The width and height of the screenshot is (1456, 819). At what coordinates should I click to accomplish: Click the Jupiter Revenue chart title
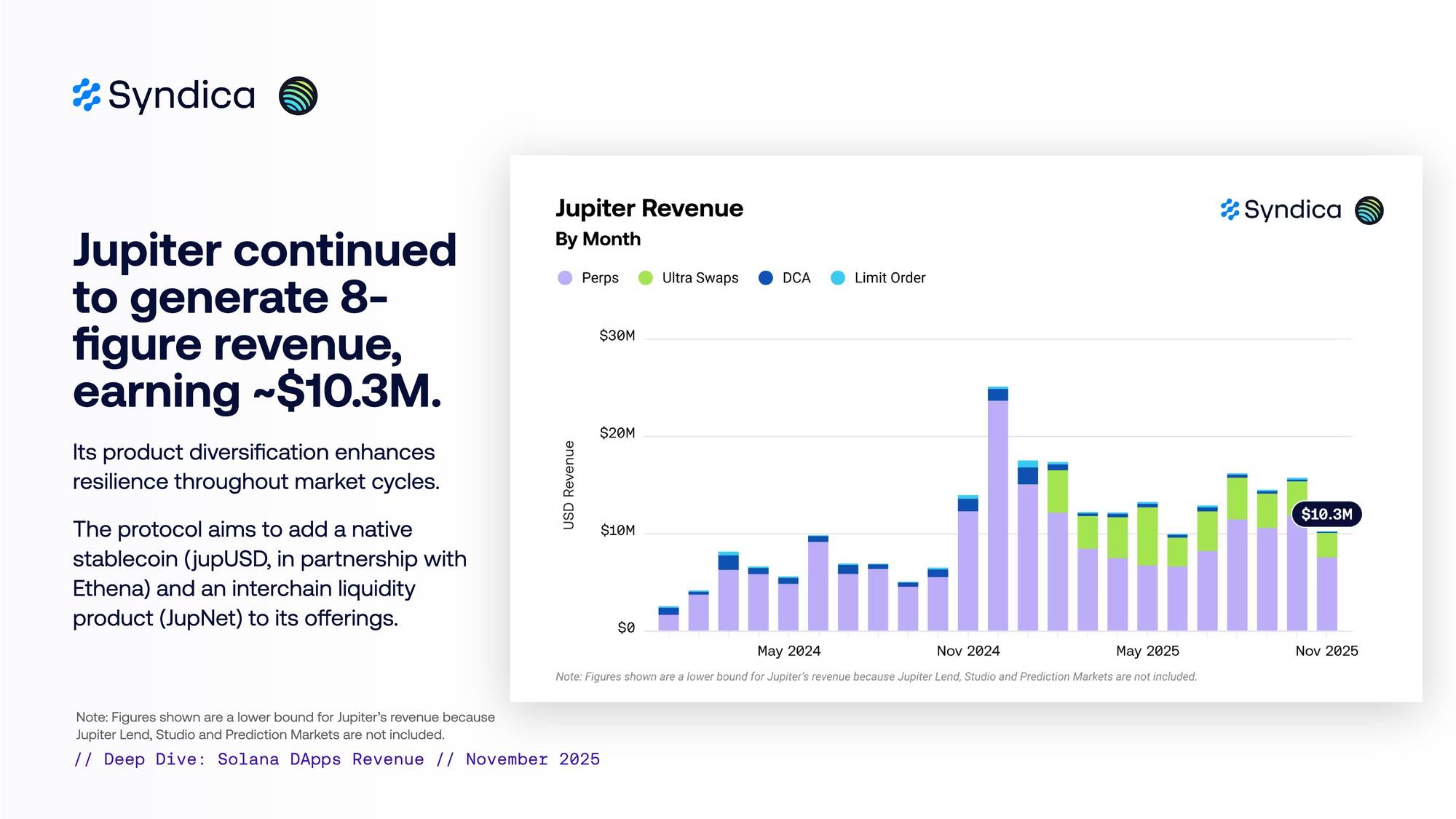click(x=649, y=209)
